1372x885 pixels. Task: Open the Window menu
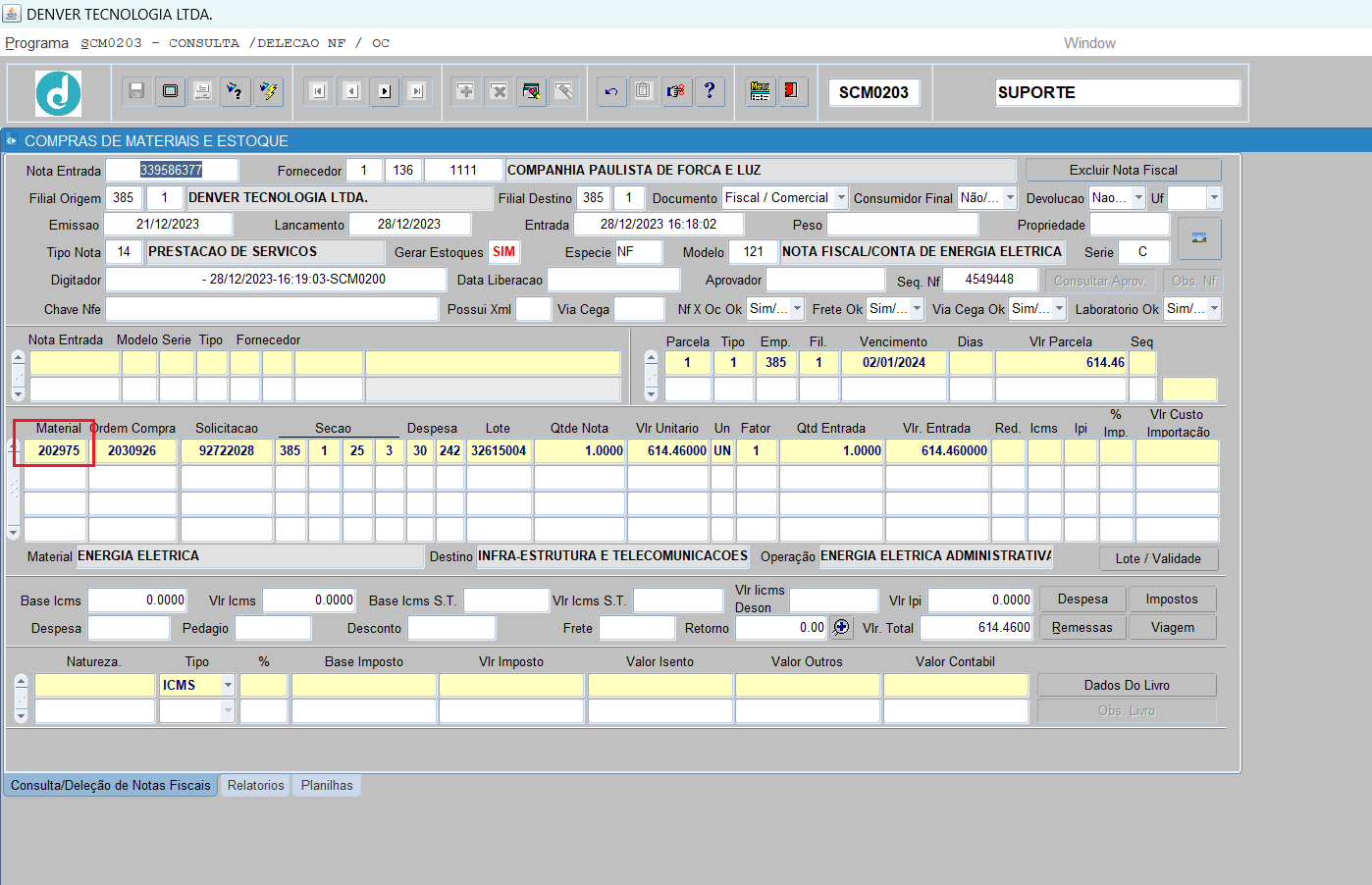point(1089,43)
